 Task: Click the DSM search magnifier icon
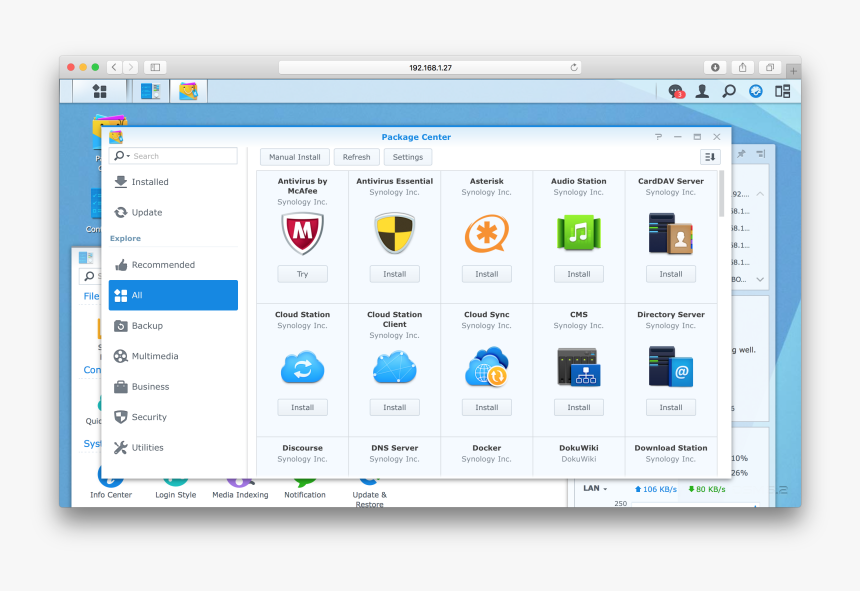tap(729, 91)
